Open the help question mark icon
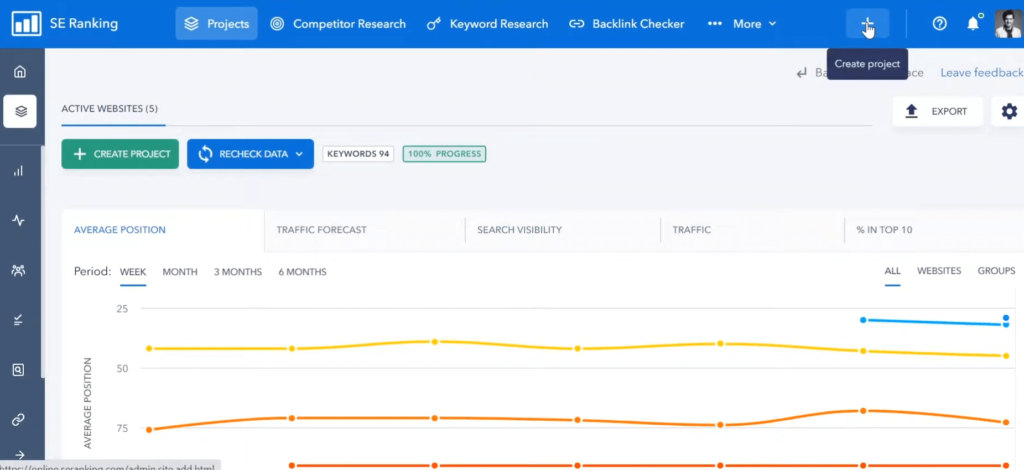The image size is (1024, 470). pos(939,24)
